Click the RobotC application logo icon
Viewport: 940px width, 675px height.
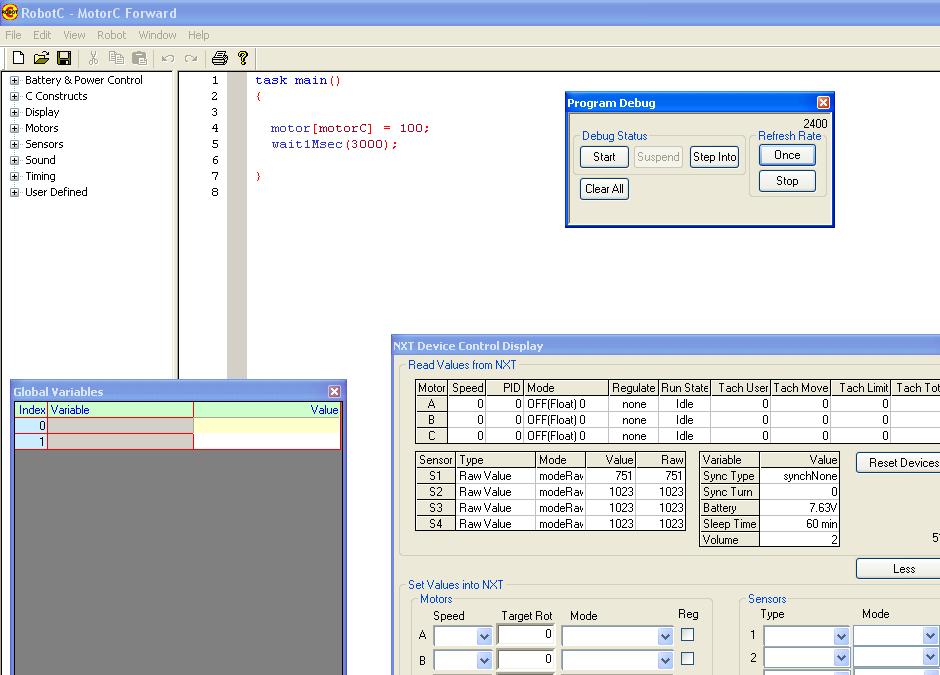tap(10, 12)
